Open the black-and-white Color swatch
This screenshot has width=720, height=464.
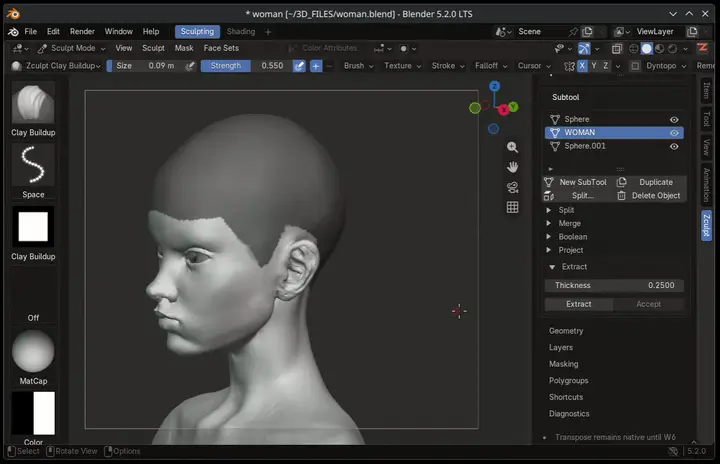point(33,413)
